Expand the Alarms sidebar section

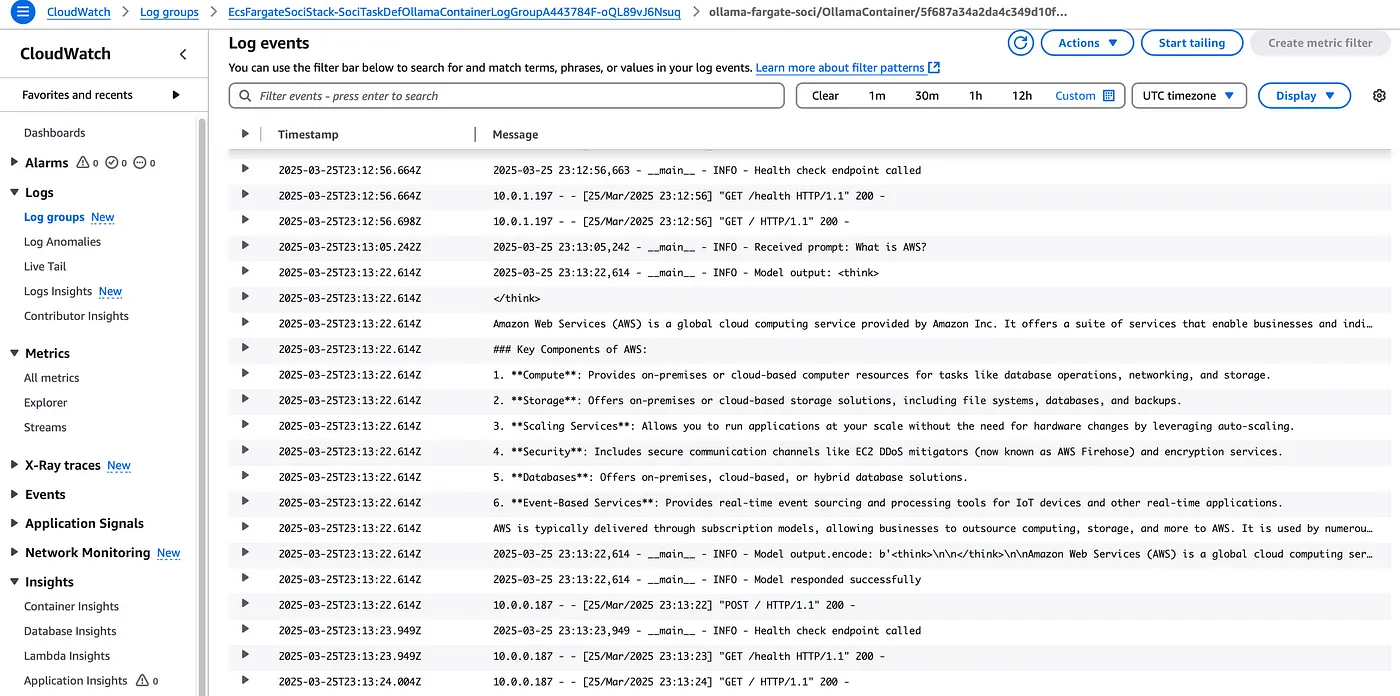[14, 162]
